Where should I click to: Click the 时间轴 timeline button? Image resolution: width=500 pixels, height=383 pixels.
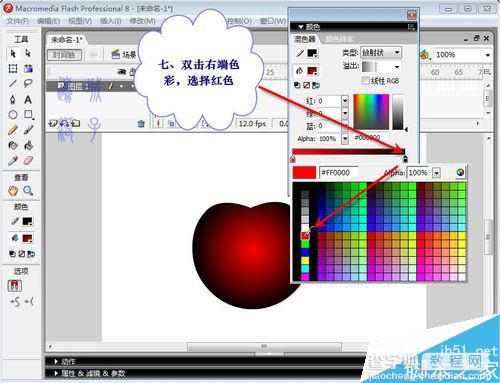pos(64,55)
